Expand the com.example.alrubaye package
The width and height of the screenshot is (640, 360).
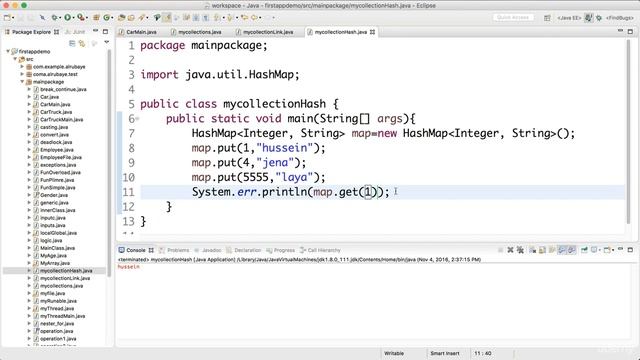[x=22, y=67]
